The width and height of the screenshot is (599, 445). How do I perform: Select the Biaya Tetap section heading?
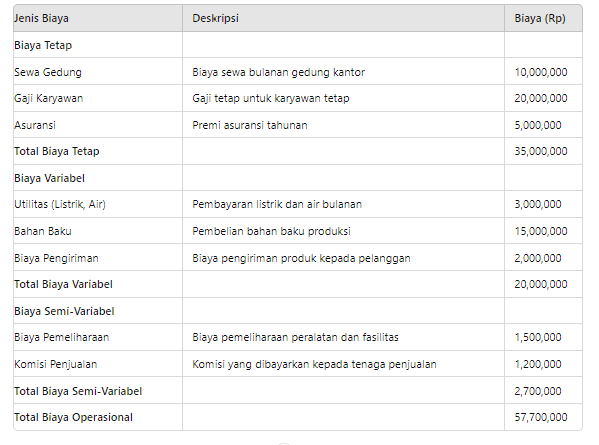(43, 45)
